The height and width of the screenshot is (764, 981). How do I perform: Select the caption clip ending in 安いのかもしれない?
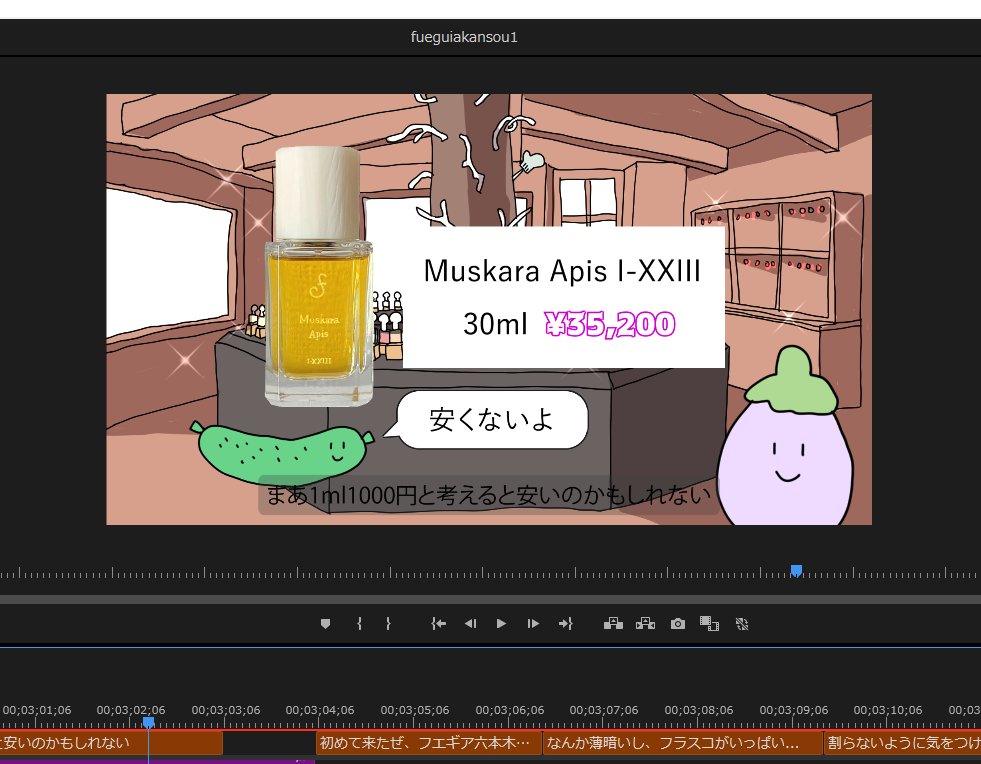(111, 743)
